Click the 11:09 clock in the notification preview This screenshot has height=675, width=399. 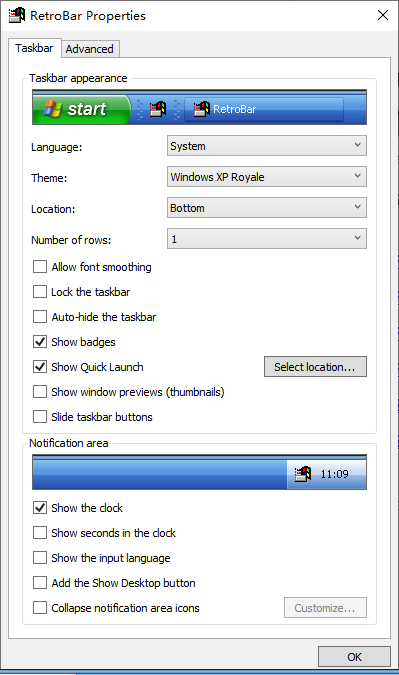point(334,474)
